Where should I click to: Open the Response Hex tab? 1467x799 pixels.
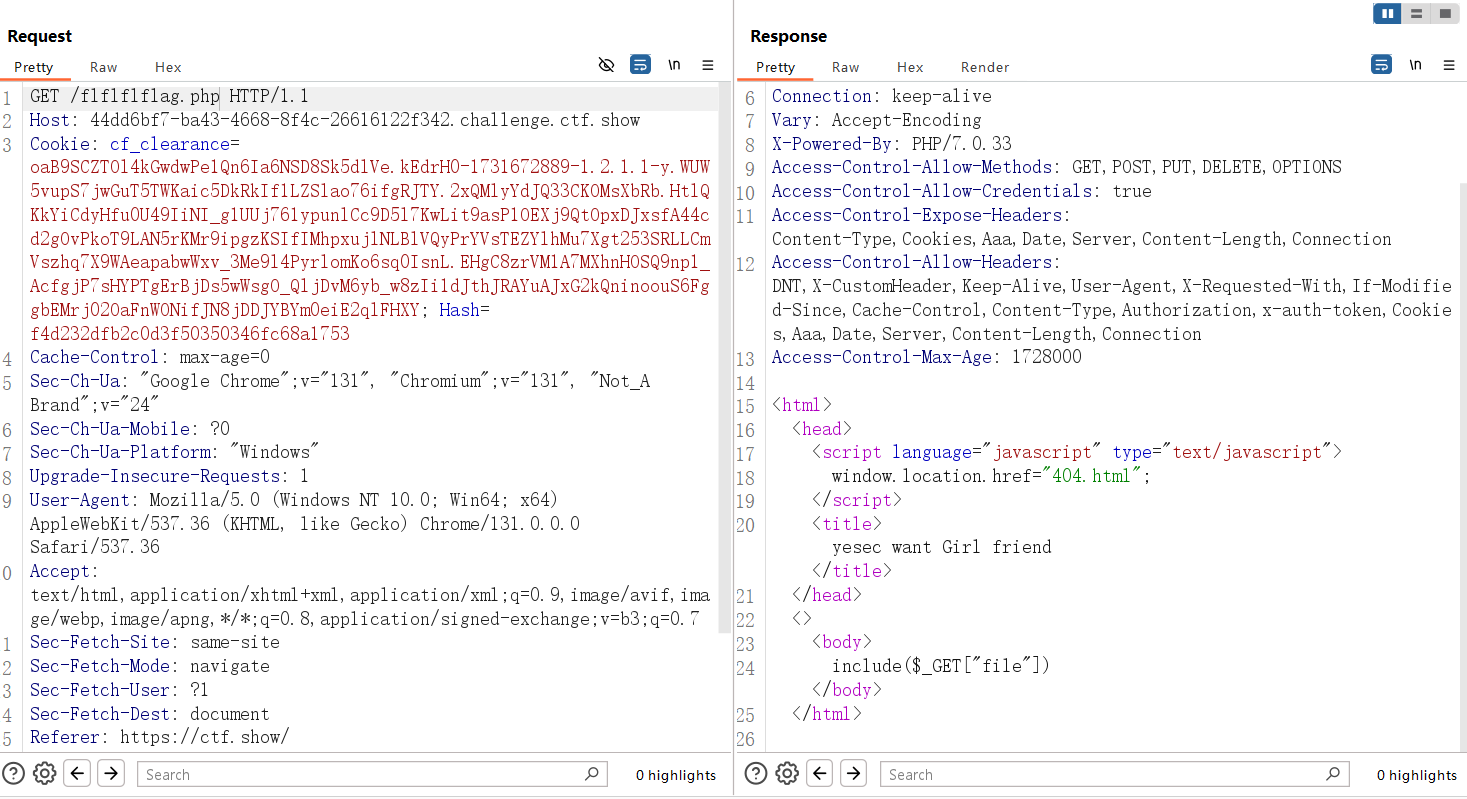(x=910, y=67)
